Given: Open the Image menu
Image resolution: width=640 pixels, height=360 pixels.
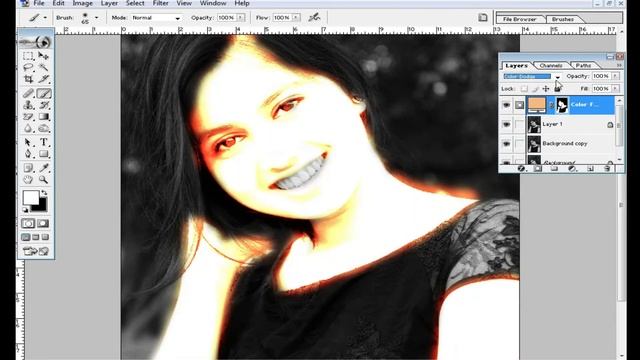Looking at the screenshot, I should [82, 3].
